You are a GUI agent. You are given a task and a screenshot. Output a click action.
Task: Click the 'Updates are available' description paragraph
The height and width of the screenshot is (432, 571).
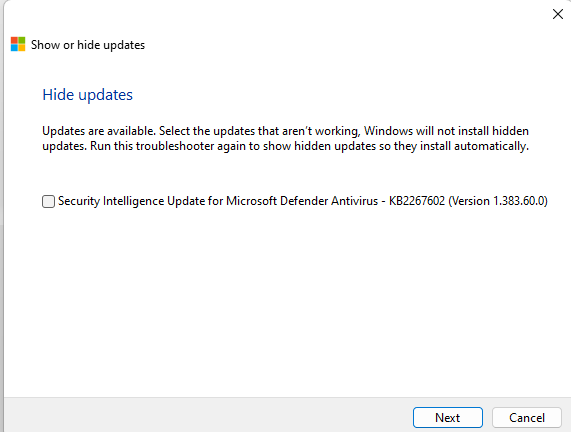click(286, 138)
